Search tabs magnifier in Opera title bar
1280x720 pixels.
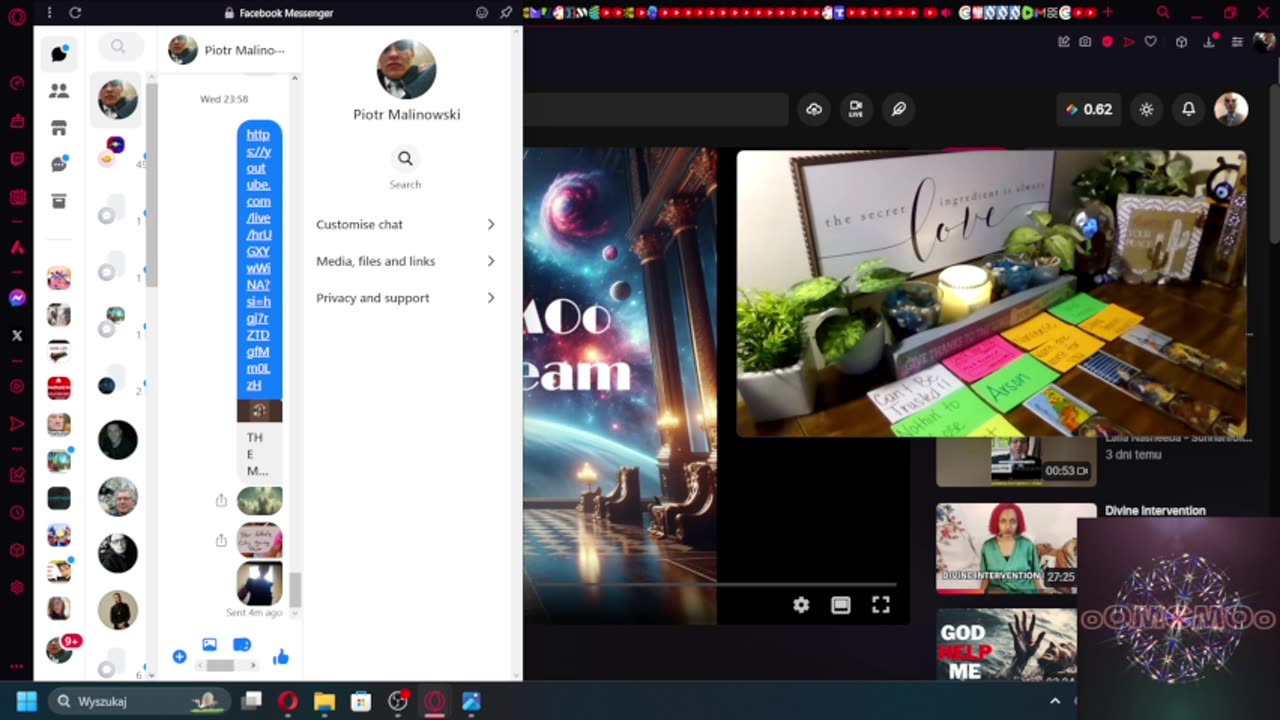(x=1163, y=13)
